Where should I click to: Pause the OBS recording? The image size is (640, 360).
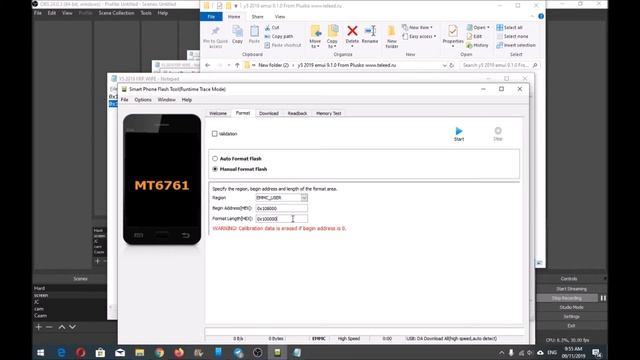click(603, 298)
